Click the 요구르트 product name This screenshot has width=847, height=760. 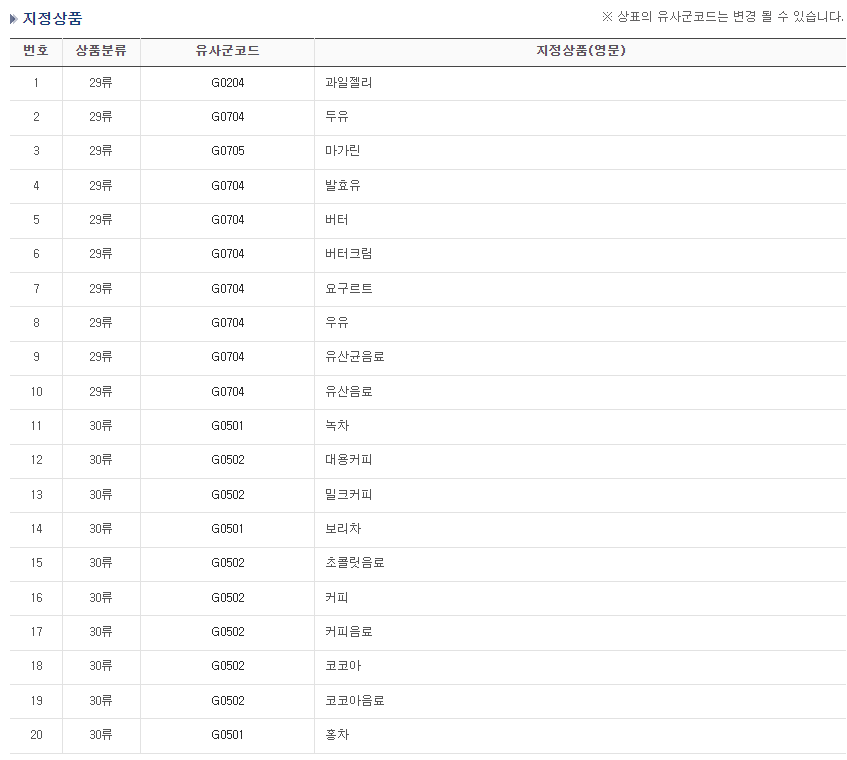(346, 289)
